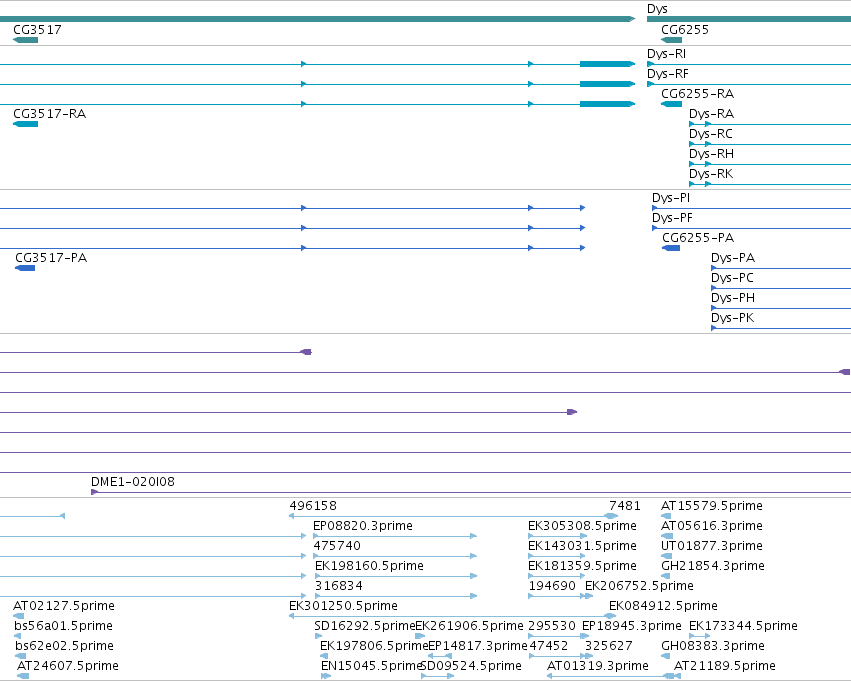Screen dimensions: 851x681
Task: Open the SD16292.5prime EST label
Action: click(364, 626)
